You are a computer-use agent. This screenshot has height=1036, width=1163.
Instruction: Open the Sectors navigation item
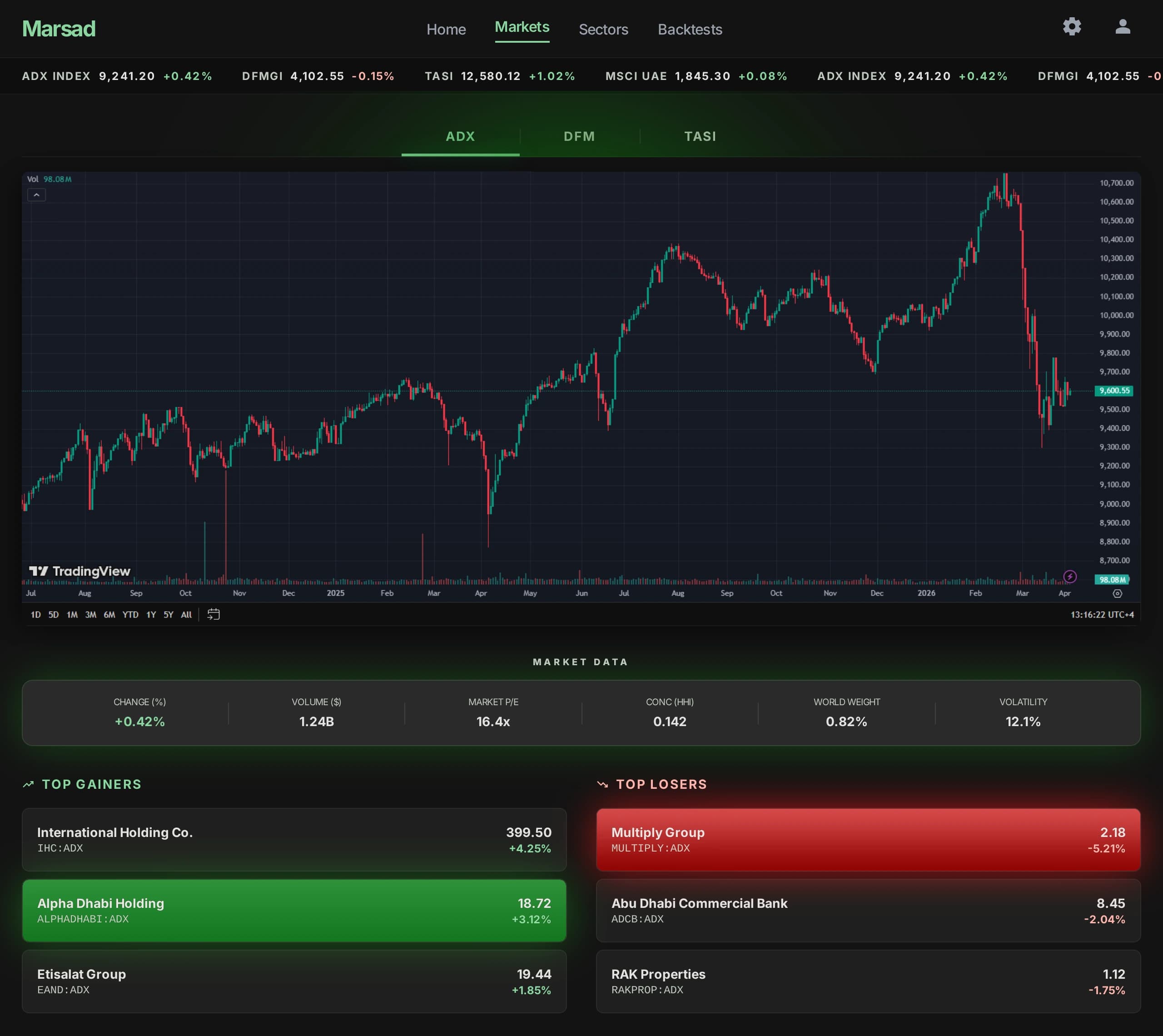point(603,30)
